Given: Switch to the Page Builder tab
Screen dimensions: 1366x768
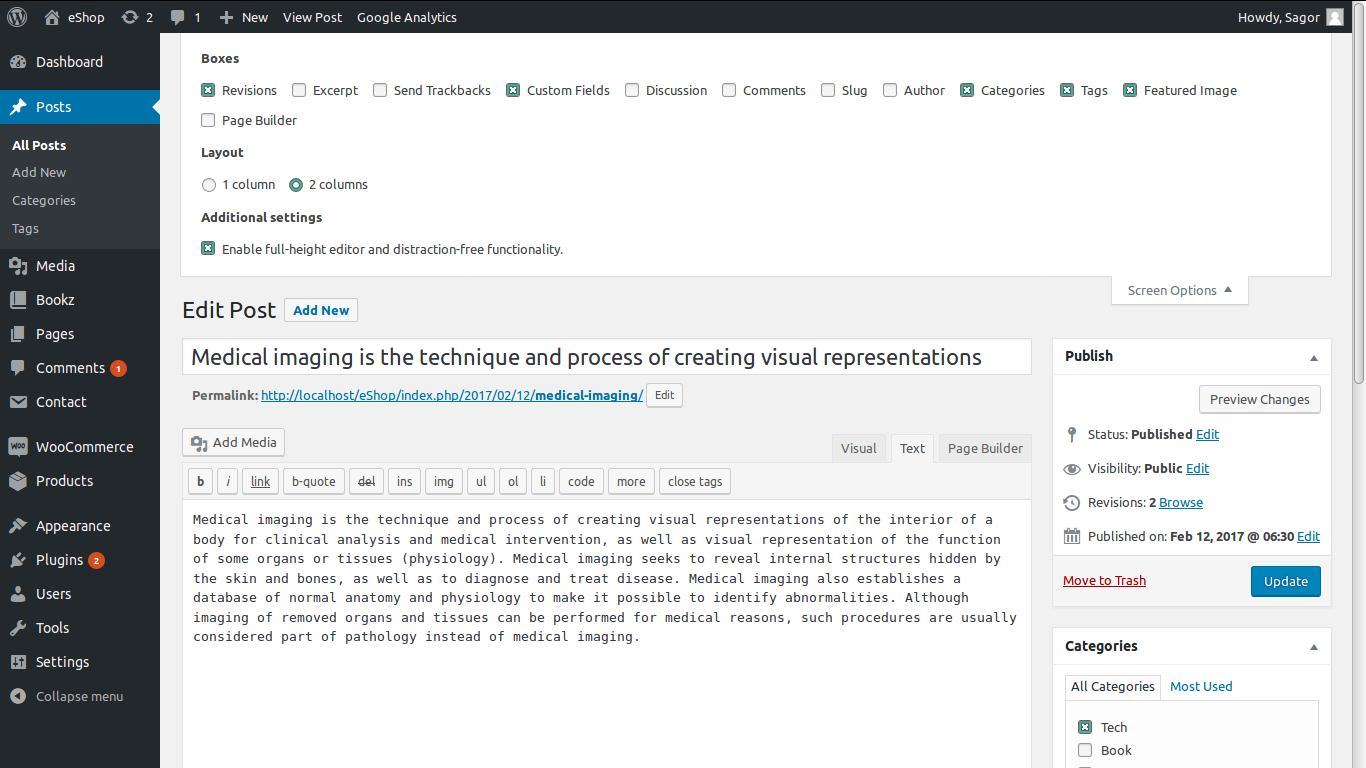Looking at the screenshot, I should click(985, 449).
